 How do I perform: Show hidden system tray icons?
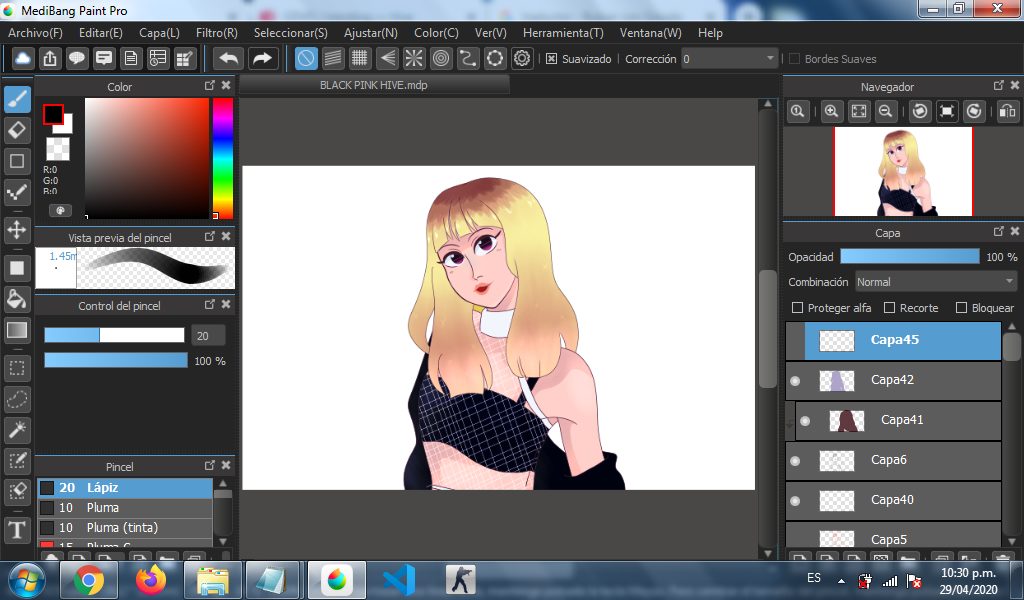(841, 580)
